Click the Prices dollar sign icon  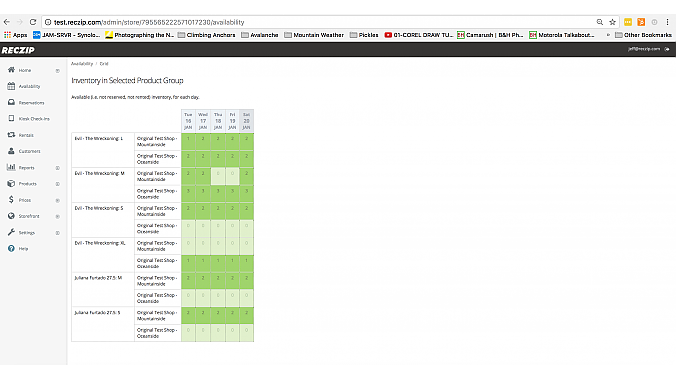coord(11,200)
